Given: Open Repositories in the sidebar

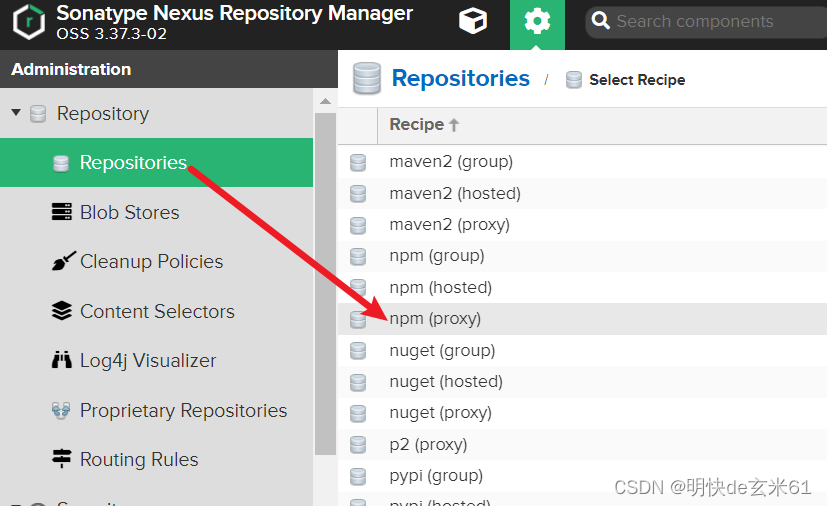Looking at the screenshot, I should [156, 163].
